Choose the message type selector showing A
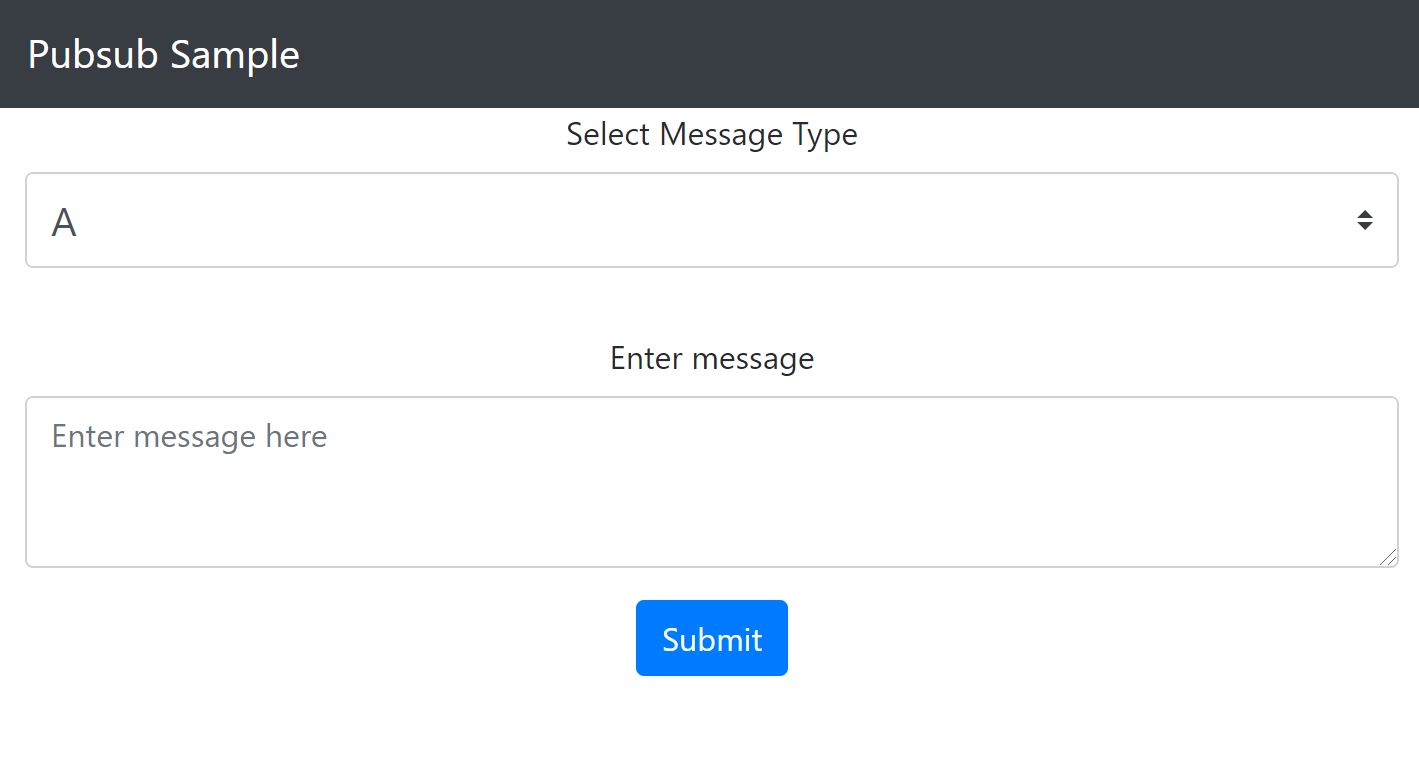The image size is (1419, 769). 711,220
